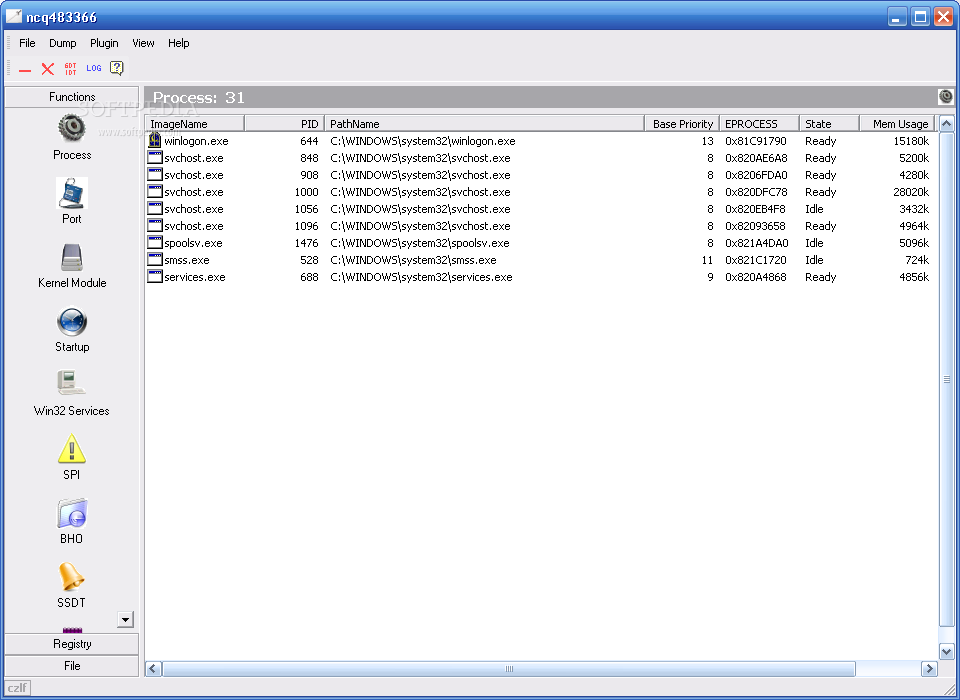This screenshot has height=700, width=960.
Task: Open the SSDT bell icon
Action: click(x=72, y=577)
